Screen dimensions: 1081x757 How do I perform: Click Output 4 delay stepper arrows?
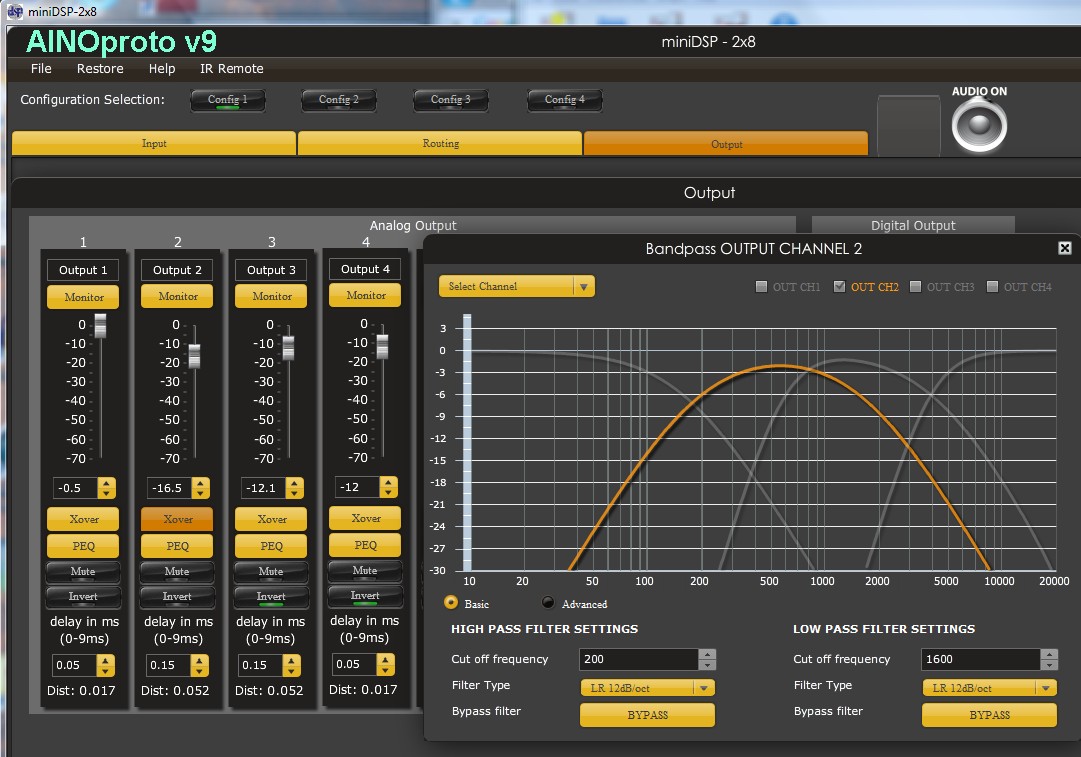[385, 665]
